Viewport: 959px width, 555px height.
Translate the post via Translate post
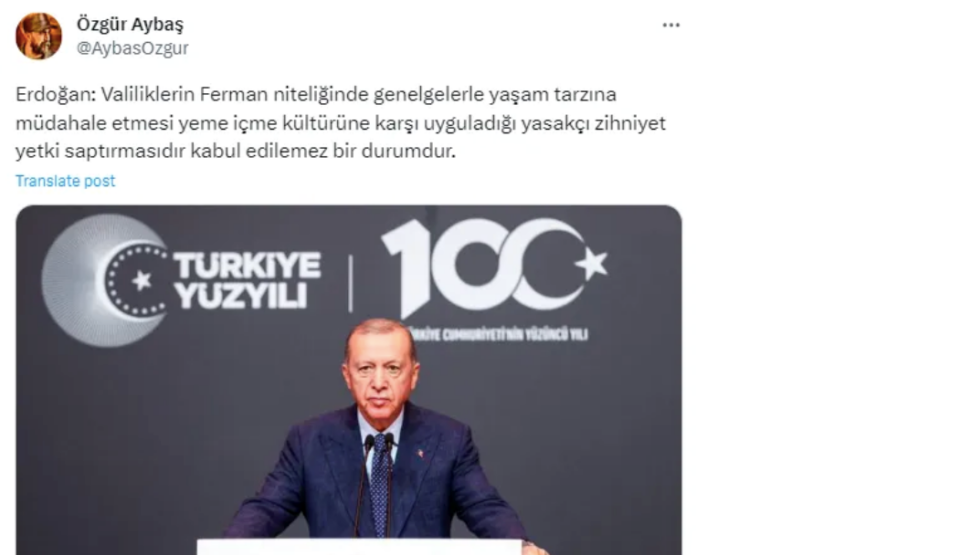[65, 181]
